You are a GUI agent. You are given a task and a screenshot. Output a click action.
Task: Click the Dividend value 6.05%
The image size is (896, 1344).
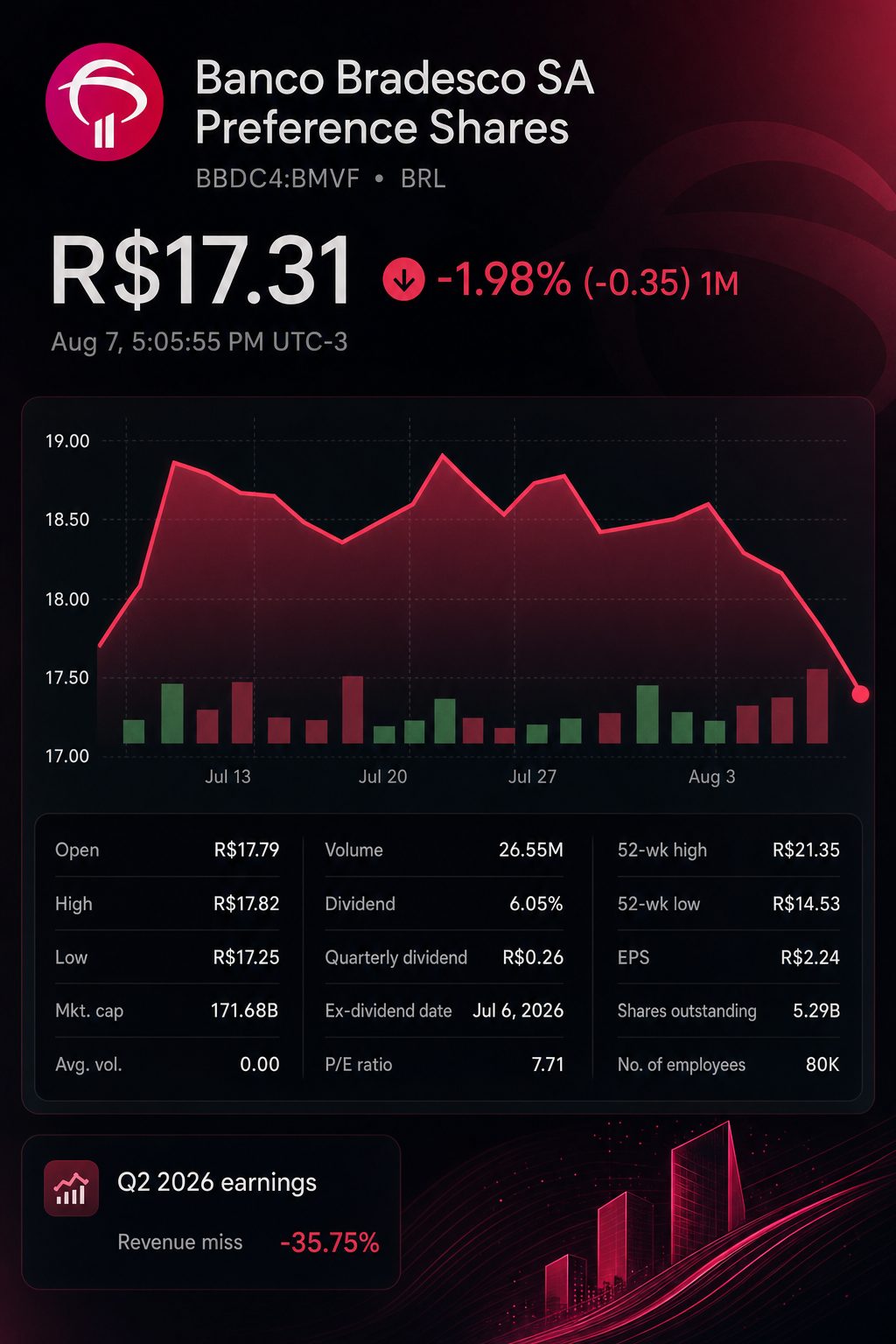tap(536, 904)
